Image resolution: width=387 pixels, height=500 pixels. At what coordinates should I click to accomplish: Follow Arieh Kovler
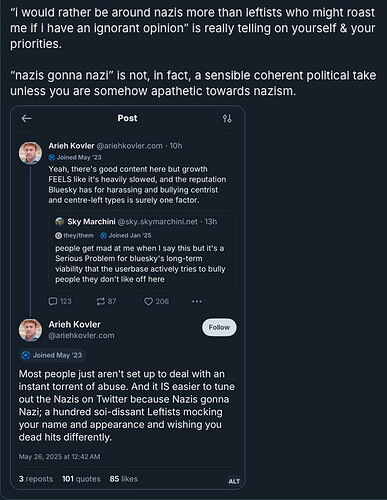(x=219, y=327)
